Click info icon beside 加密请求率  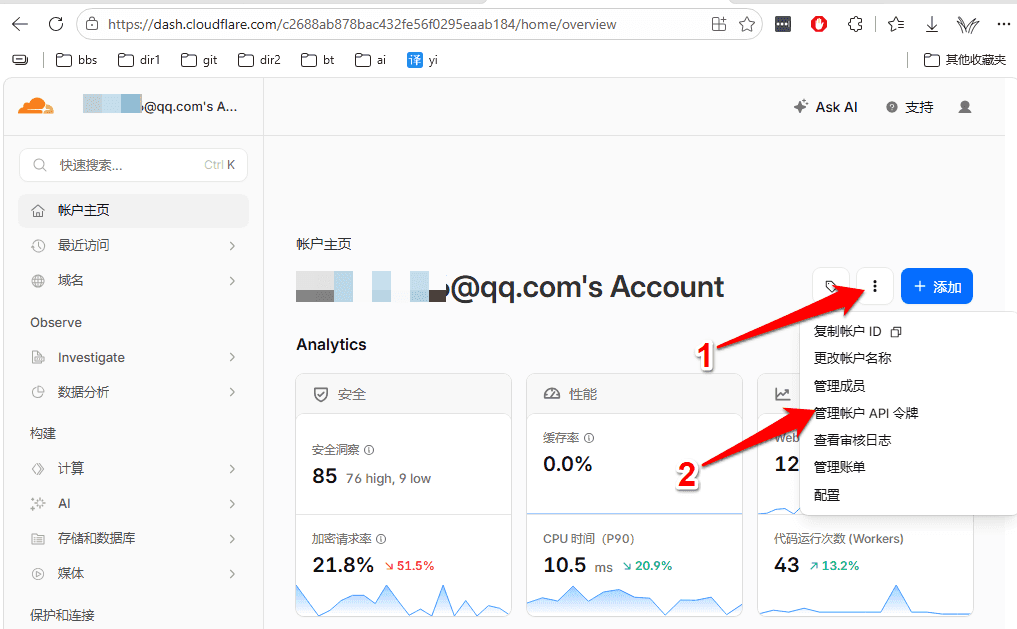[x=381, y=539]
